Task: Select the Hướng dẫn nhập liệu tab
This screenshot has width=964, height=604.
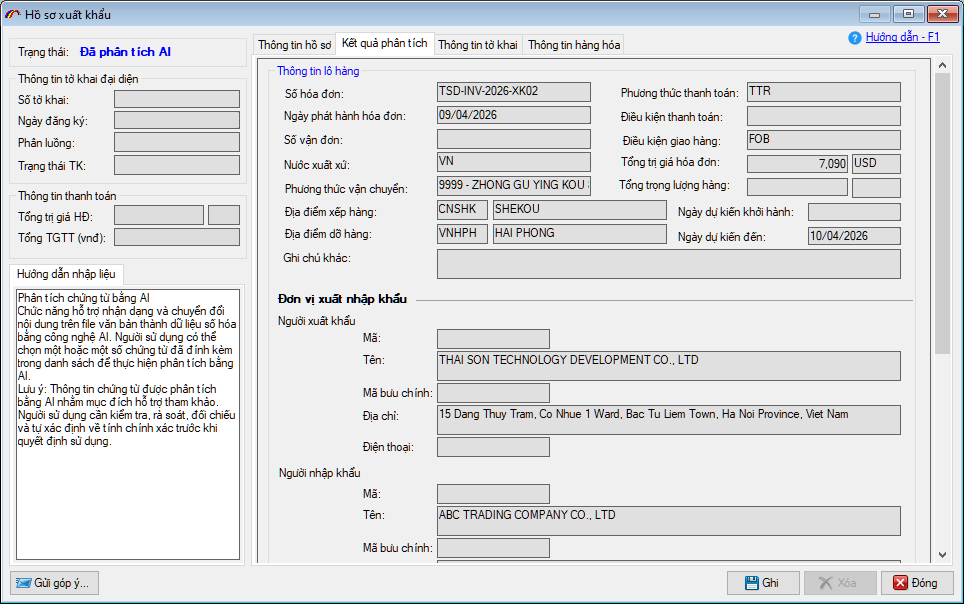Action: (x=66, y=274)
